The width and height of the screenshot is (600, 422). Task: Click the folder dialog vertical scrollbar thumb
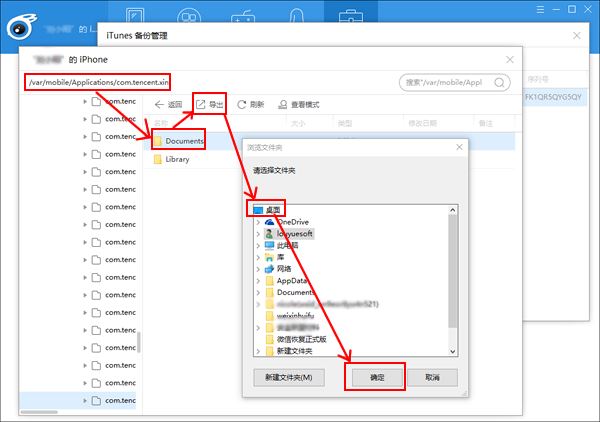tap(453, 271)
